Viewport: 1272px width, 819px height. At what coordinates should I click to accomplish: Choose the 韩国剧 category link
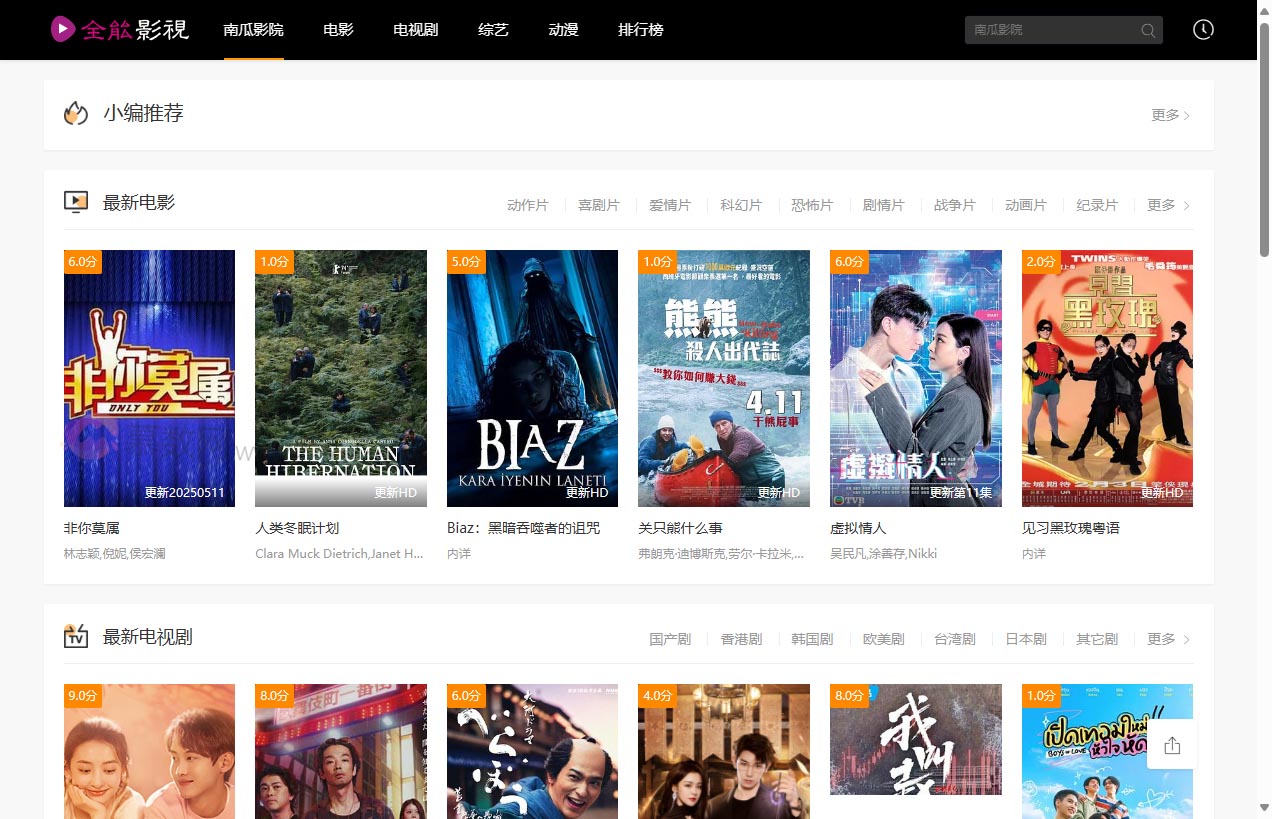(x=812, y=639)
